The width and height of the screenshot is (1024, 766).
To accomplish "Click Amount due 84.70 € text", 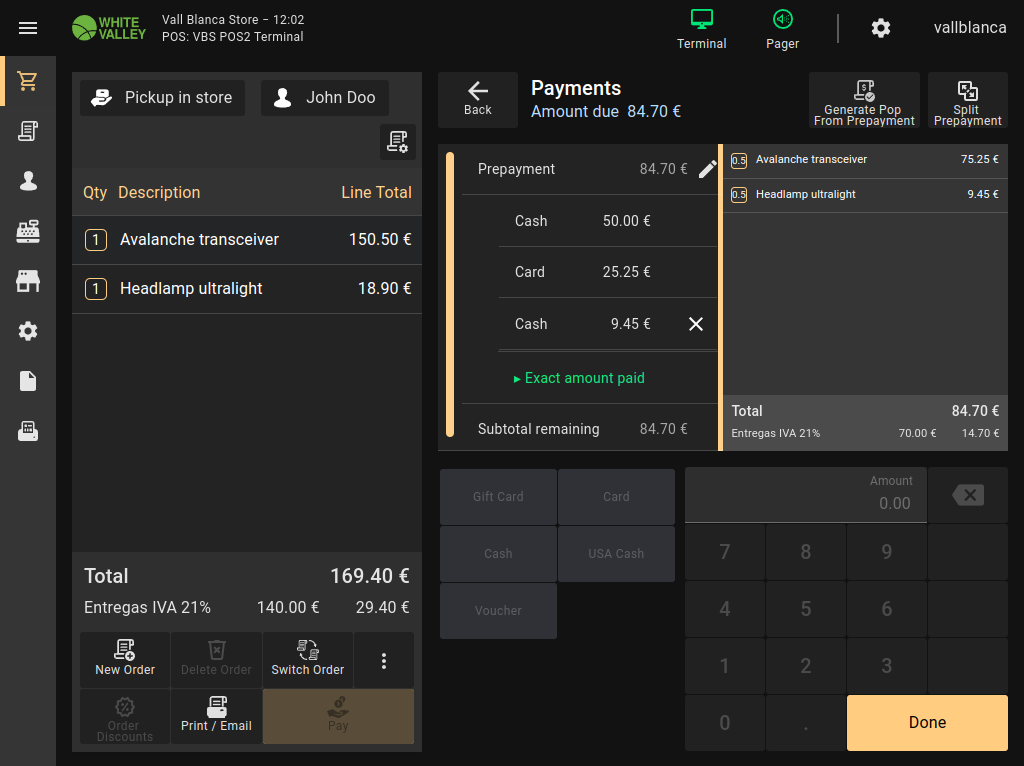I will click(x=605, y=112).
